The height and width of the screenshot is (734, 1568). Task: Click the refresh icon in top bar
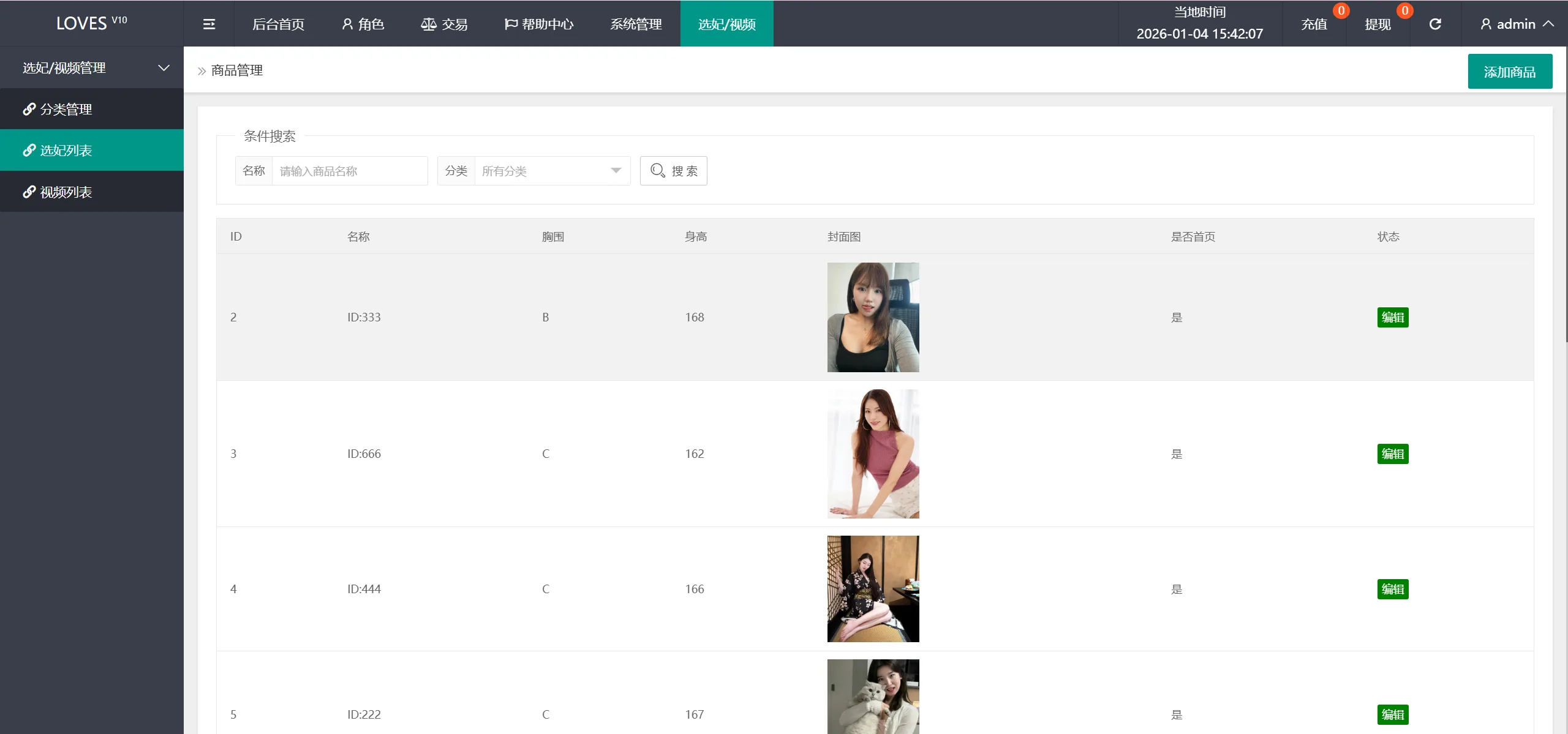[x=1435, y=24]
